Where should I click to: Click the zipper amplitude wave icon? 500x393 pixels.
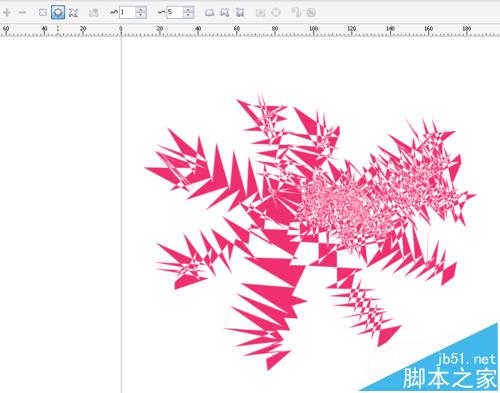tap(114, 12)
